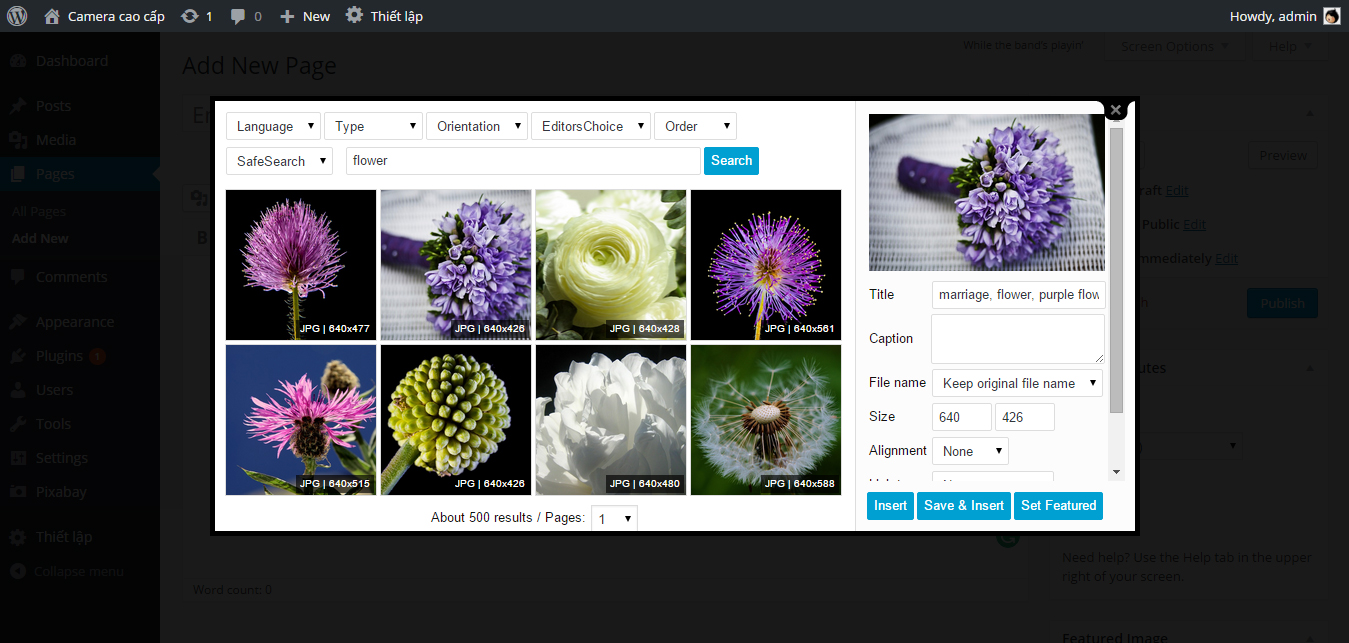Expand the Type filter dropdown

click(x=373, y=126)
